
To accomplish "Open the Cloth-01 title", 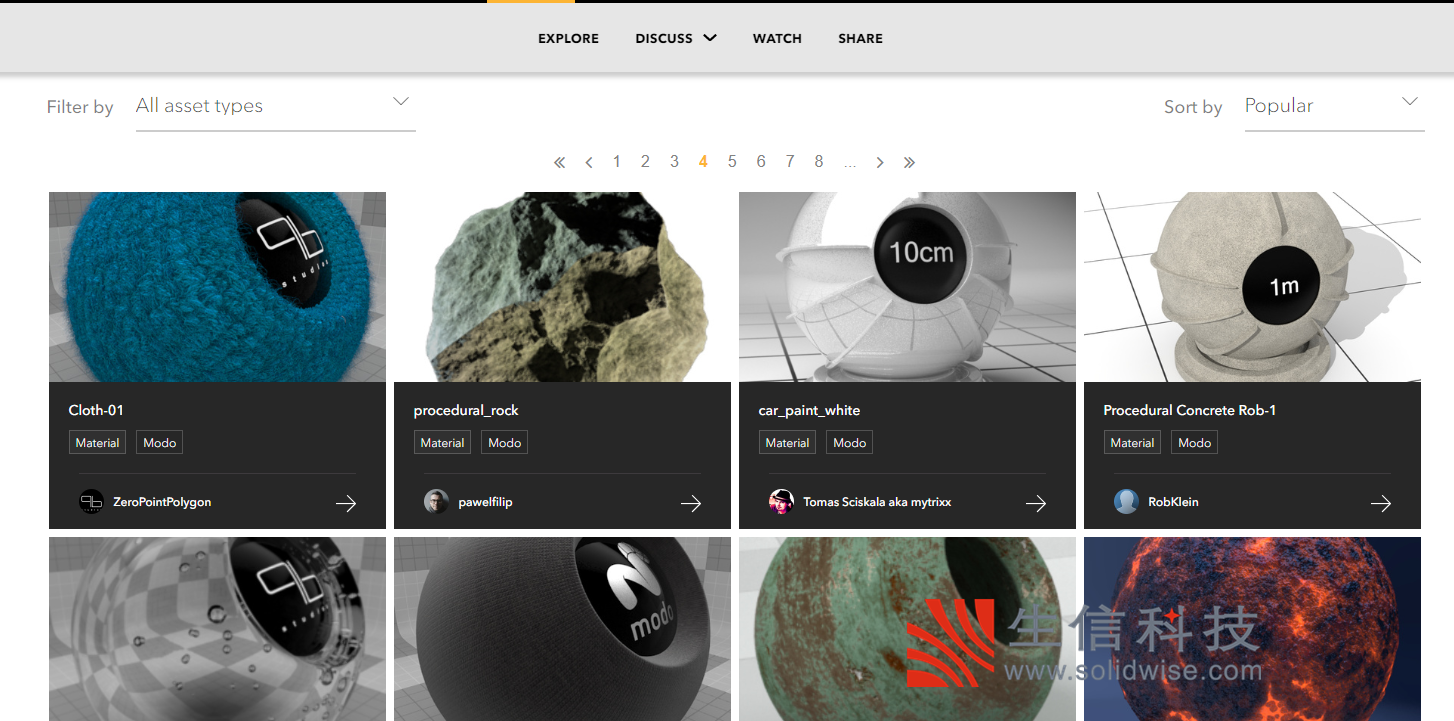I will [96, 410].
